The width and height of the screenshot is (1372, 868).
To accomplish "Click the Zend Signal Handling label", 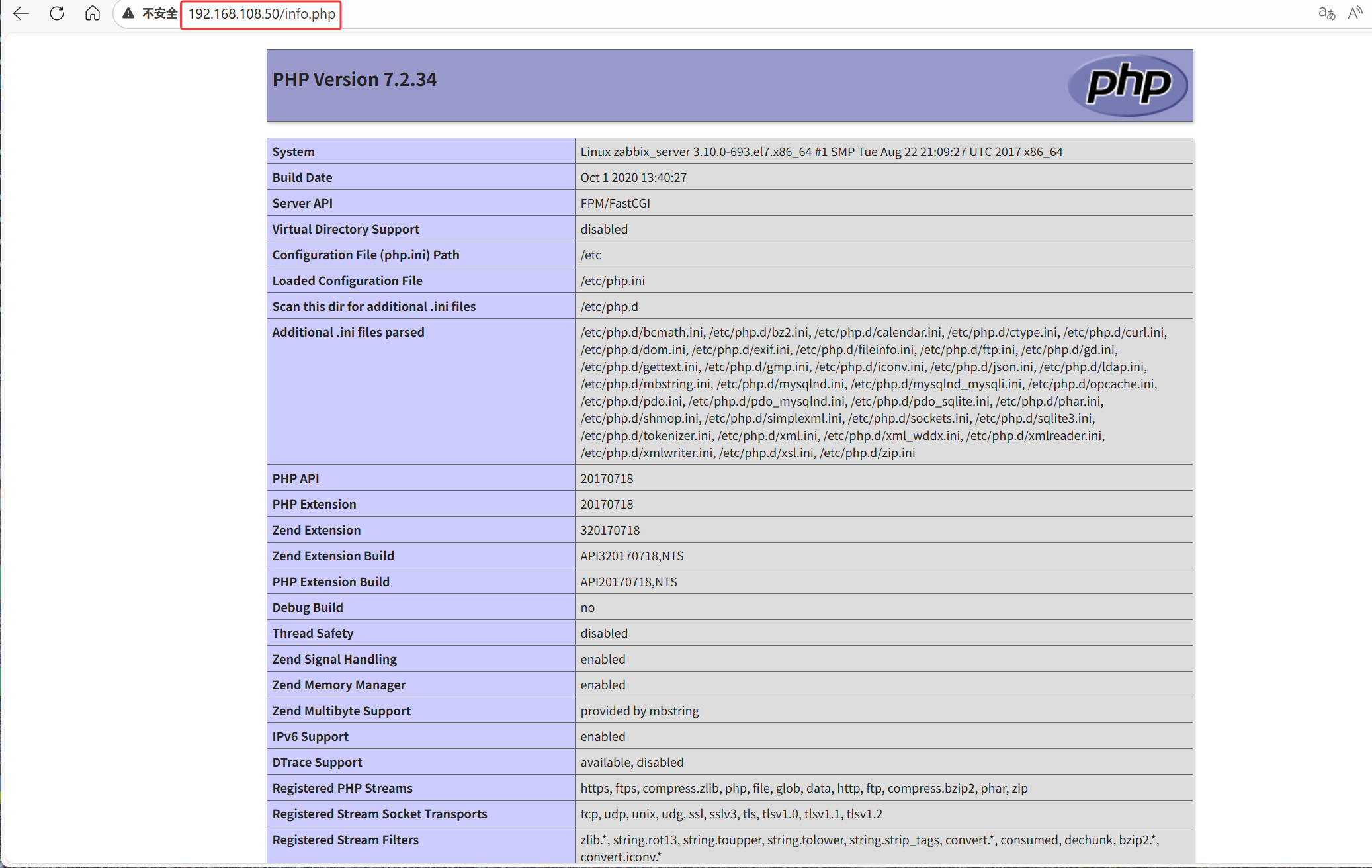I will coord(335,659).
